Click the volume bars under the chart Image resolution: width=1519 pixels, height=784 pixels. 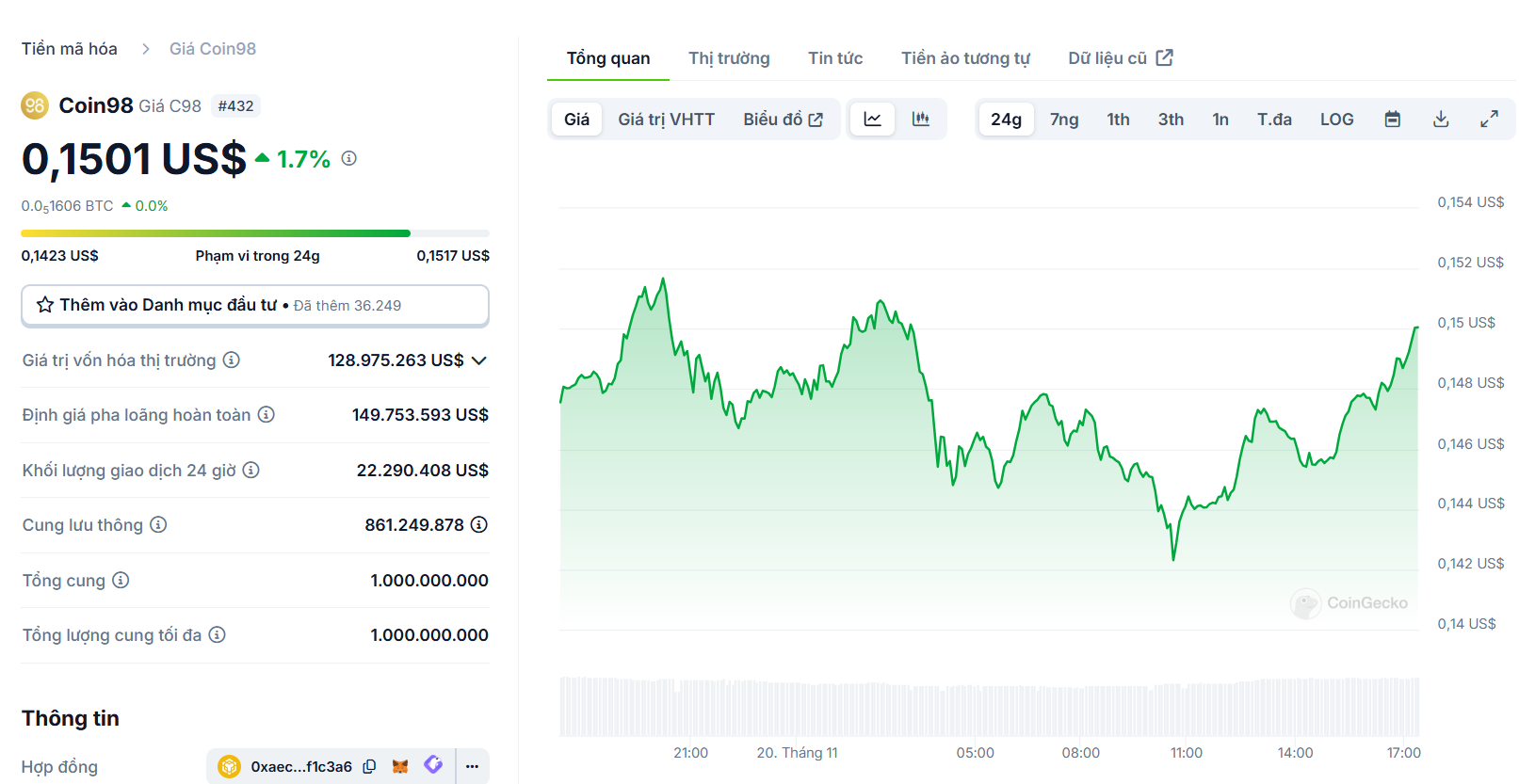989,706
